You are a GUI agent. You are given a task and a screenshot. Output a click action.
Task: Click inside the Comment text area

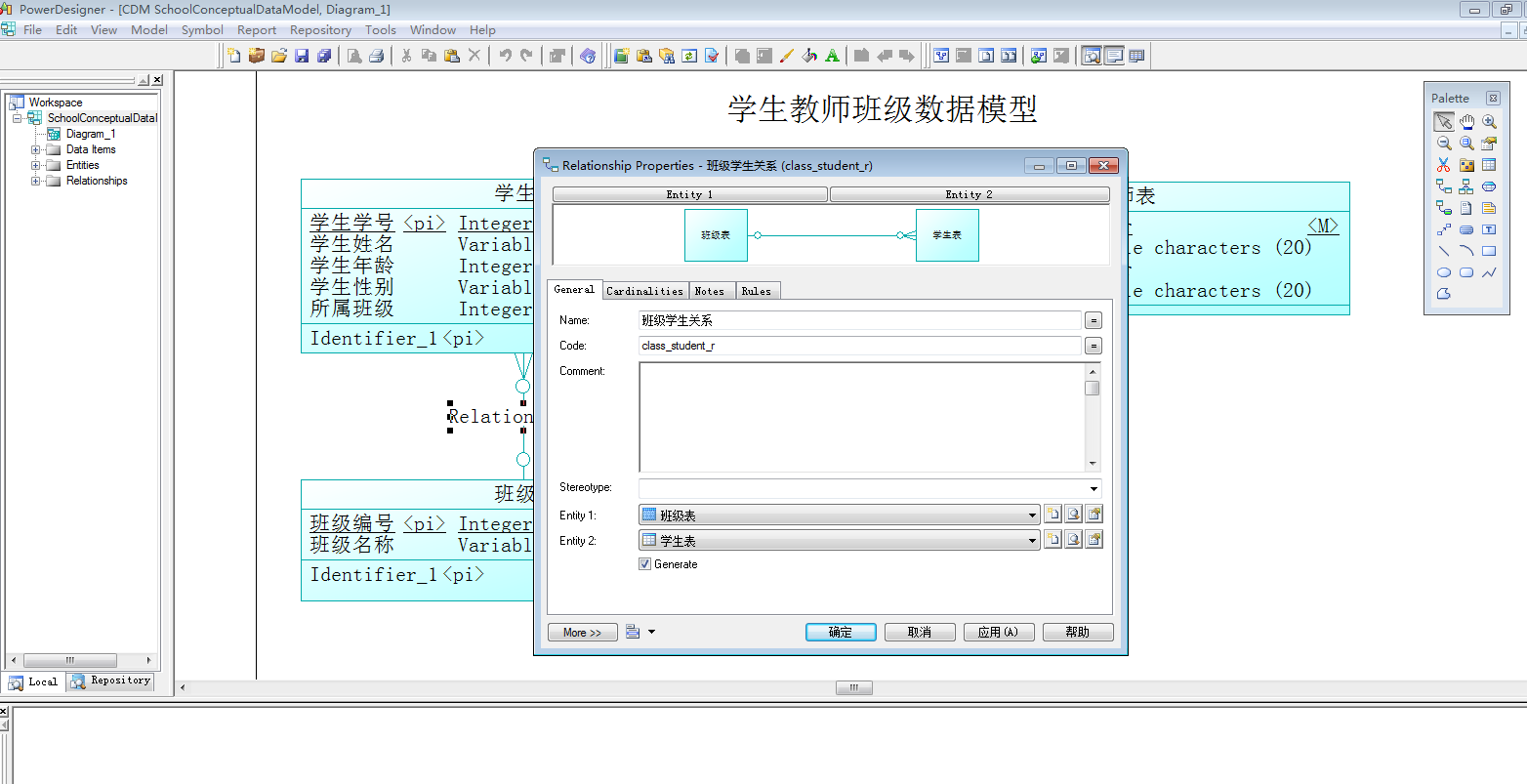[862, 417]
